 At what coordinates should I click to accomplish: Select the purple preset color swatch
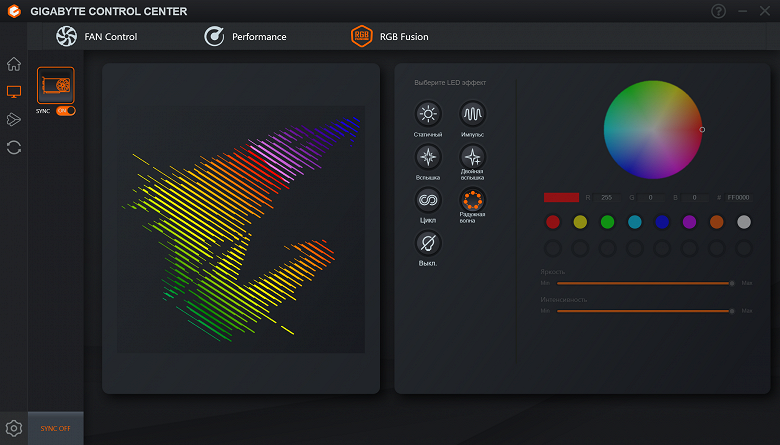point(689,222)
